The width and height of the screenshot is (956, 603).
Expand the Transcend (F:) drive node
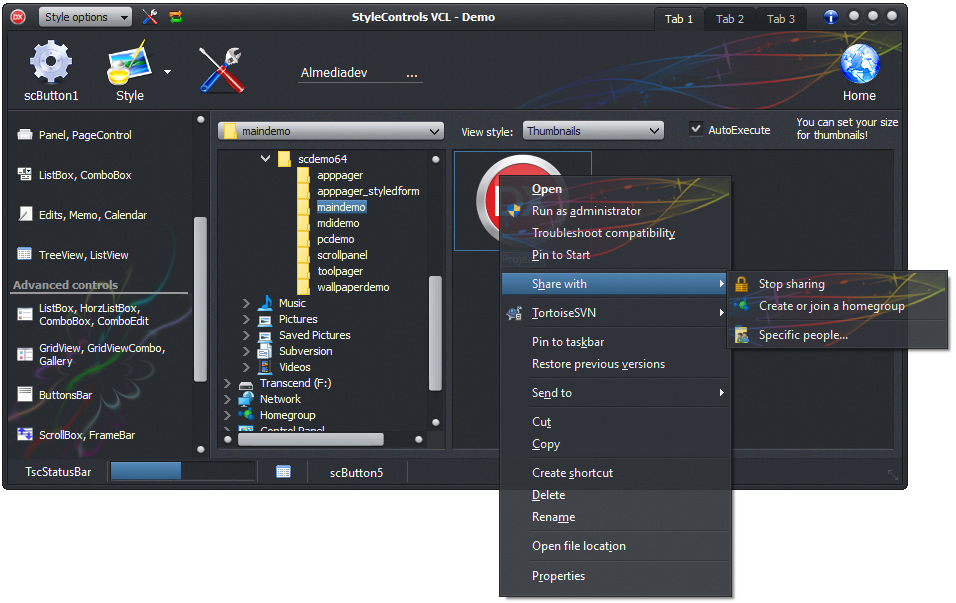[x=227, y=383]
